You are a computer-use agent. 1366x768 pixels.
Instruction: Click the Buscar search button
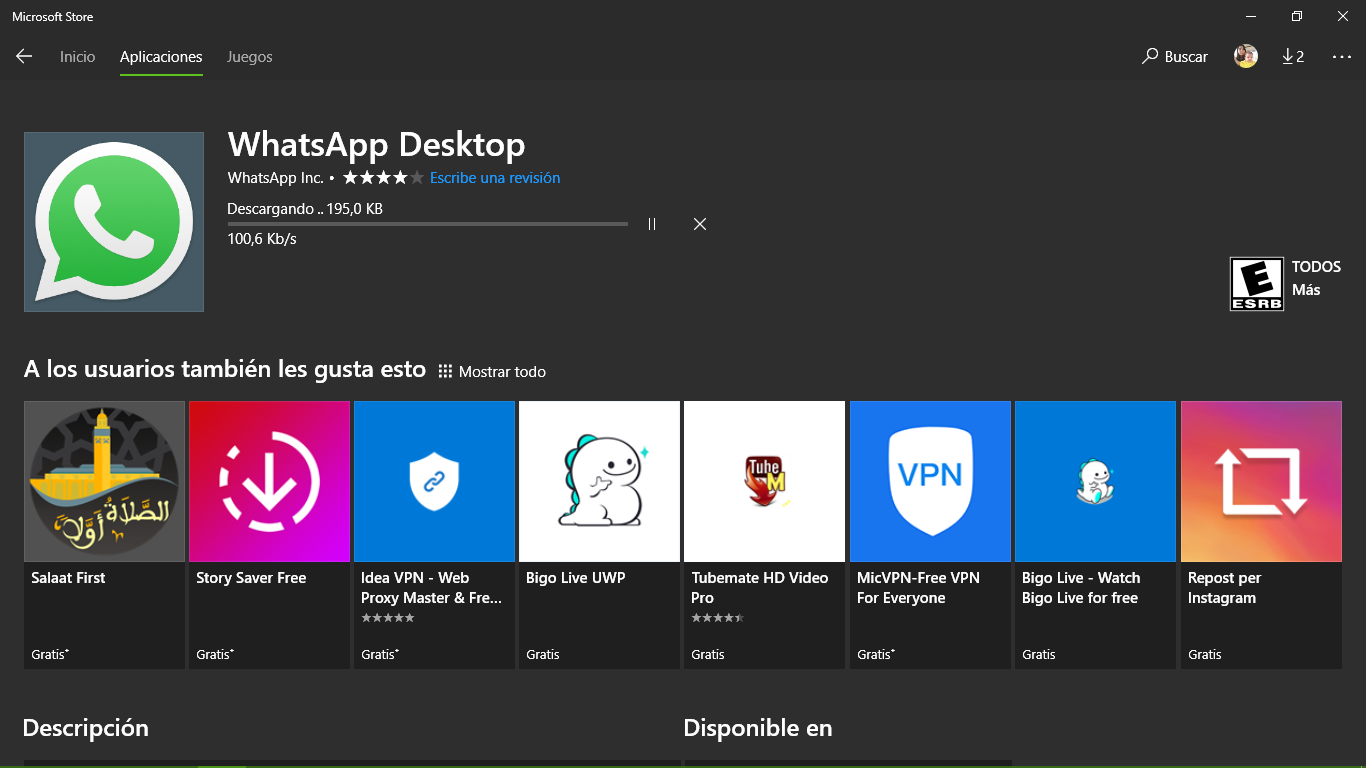(1175, 57)
